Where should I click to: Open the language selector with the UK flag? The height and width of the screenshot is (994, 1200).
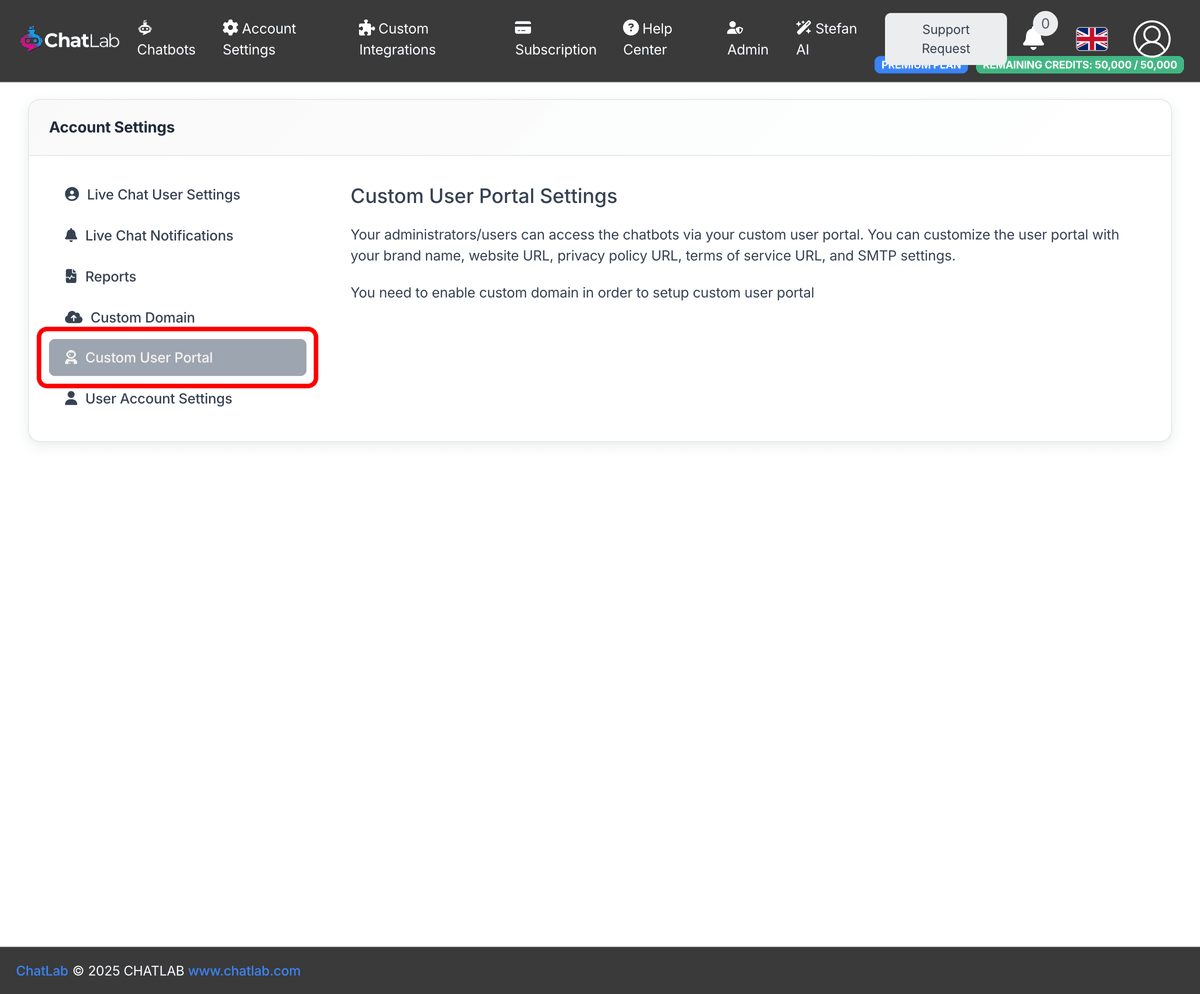pyautogui.click(x=1091, y=40)
